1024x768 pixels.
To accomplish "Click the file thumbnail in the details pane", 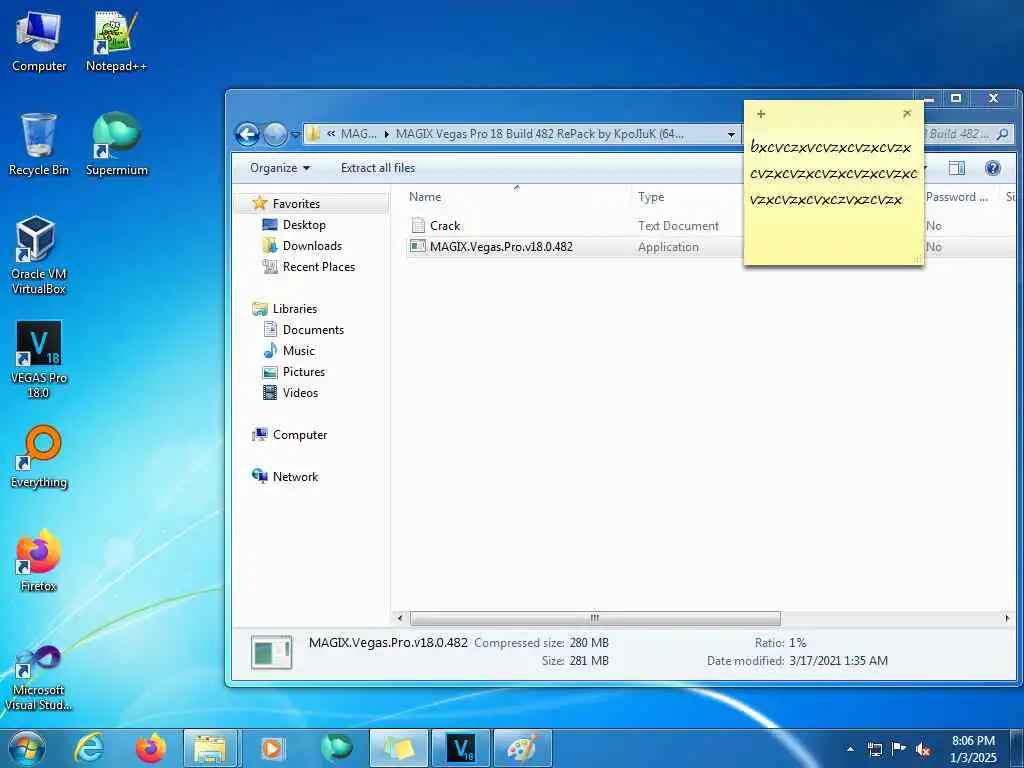I will (271, 652).
